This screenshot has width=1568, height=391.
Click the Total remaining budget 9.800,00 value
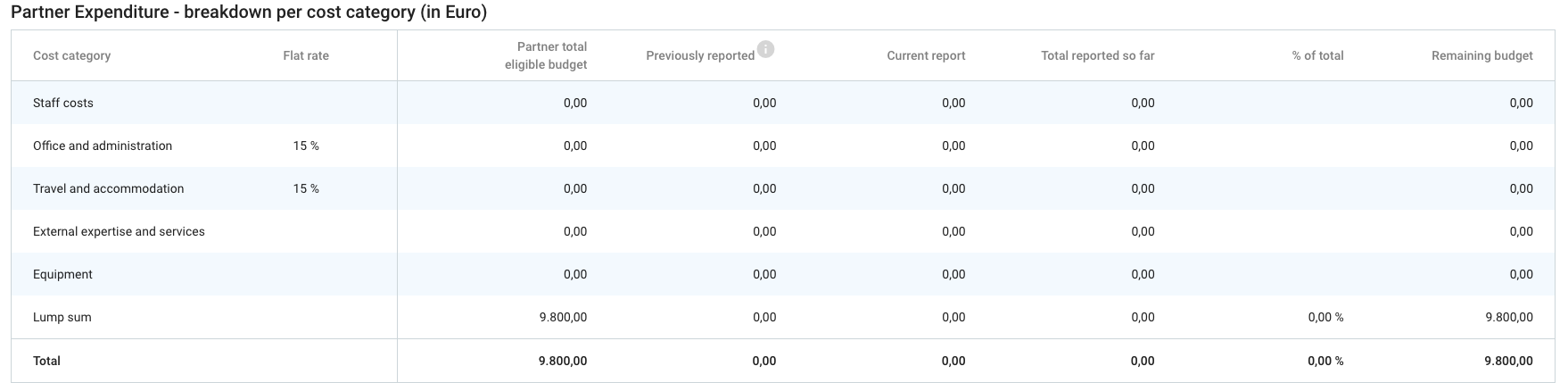pos(1508,361)
